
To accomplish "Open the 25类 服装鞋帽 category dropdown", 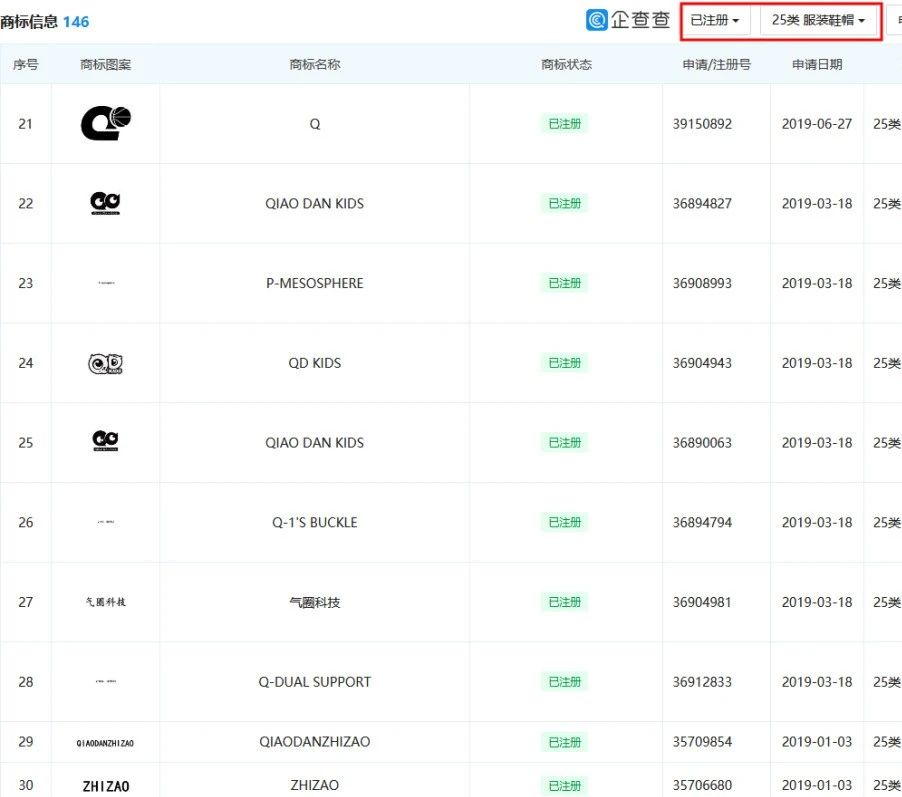I will [818, 21].
